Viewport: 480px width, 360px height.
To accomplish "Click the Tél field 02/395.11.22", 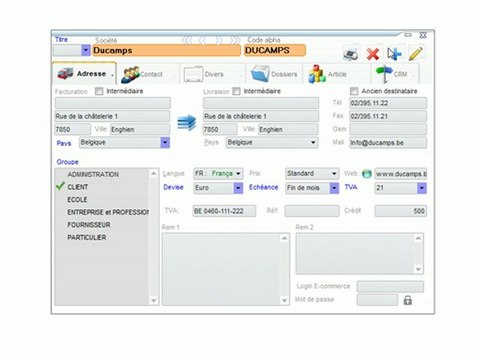I will [x=388, y=103].
